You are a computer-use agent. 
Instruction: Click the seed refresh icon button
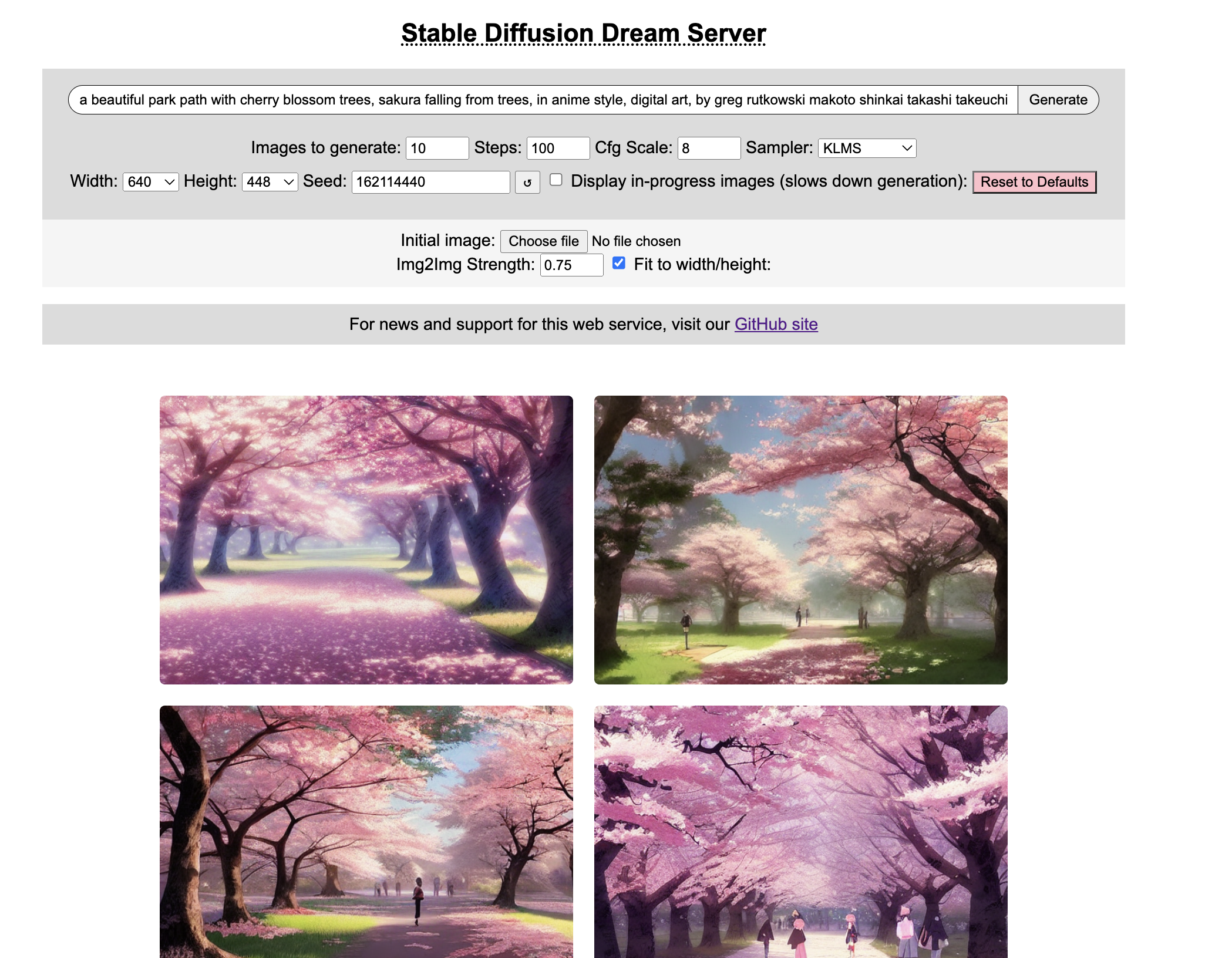[x=527, y=182]
